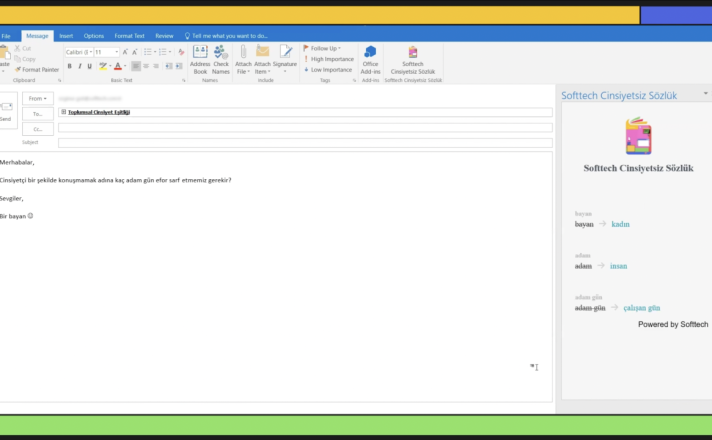Center-align the text
Viewport: 712px width, 440px height.
coord(146,66)
